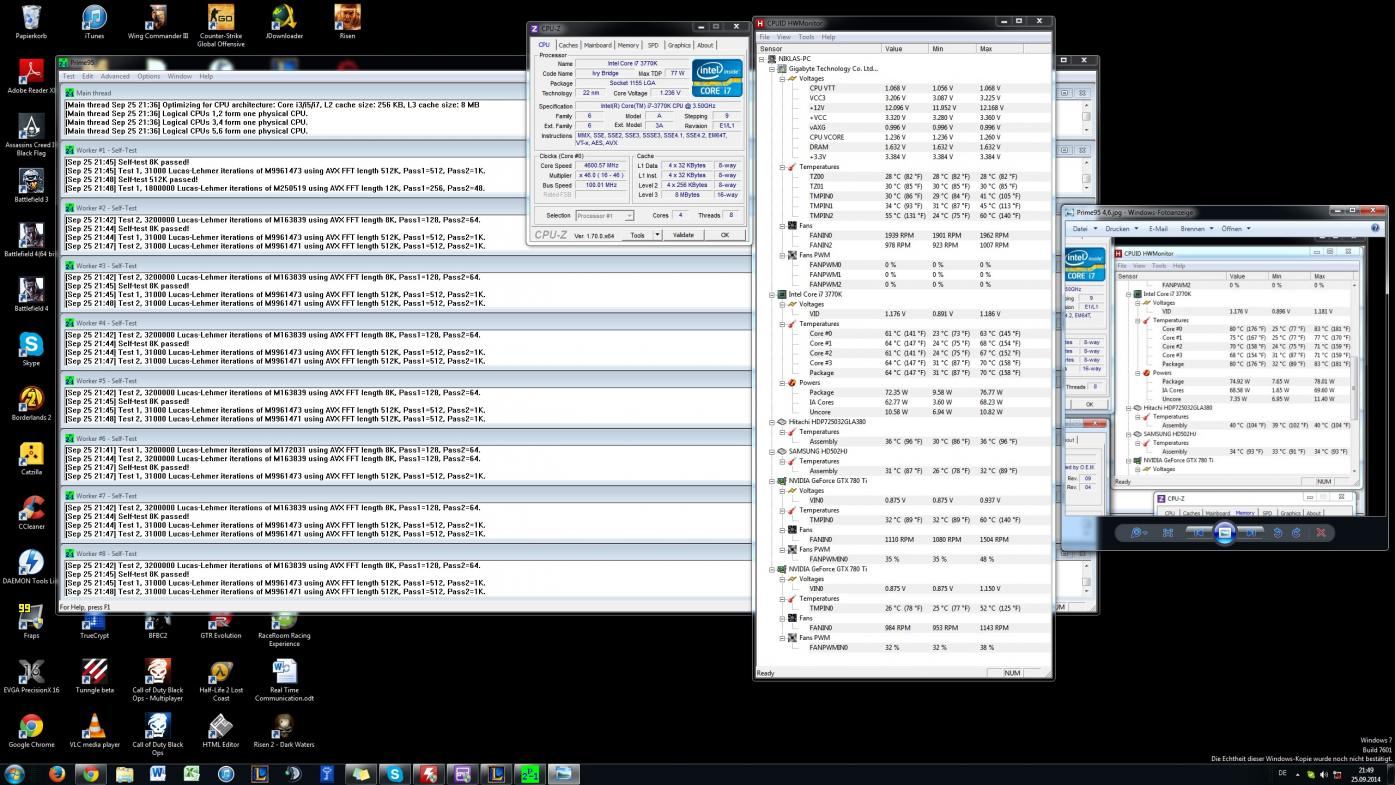Collapse SAMSUNG HD502HJ node in HWMonitor
This screenshot has width=1395, height=785.
tap(773, 451)
